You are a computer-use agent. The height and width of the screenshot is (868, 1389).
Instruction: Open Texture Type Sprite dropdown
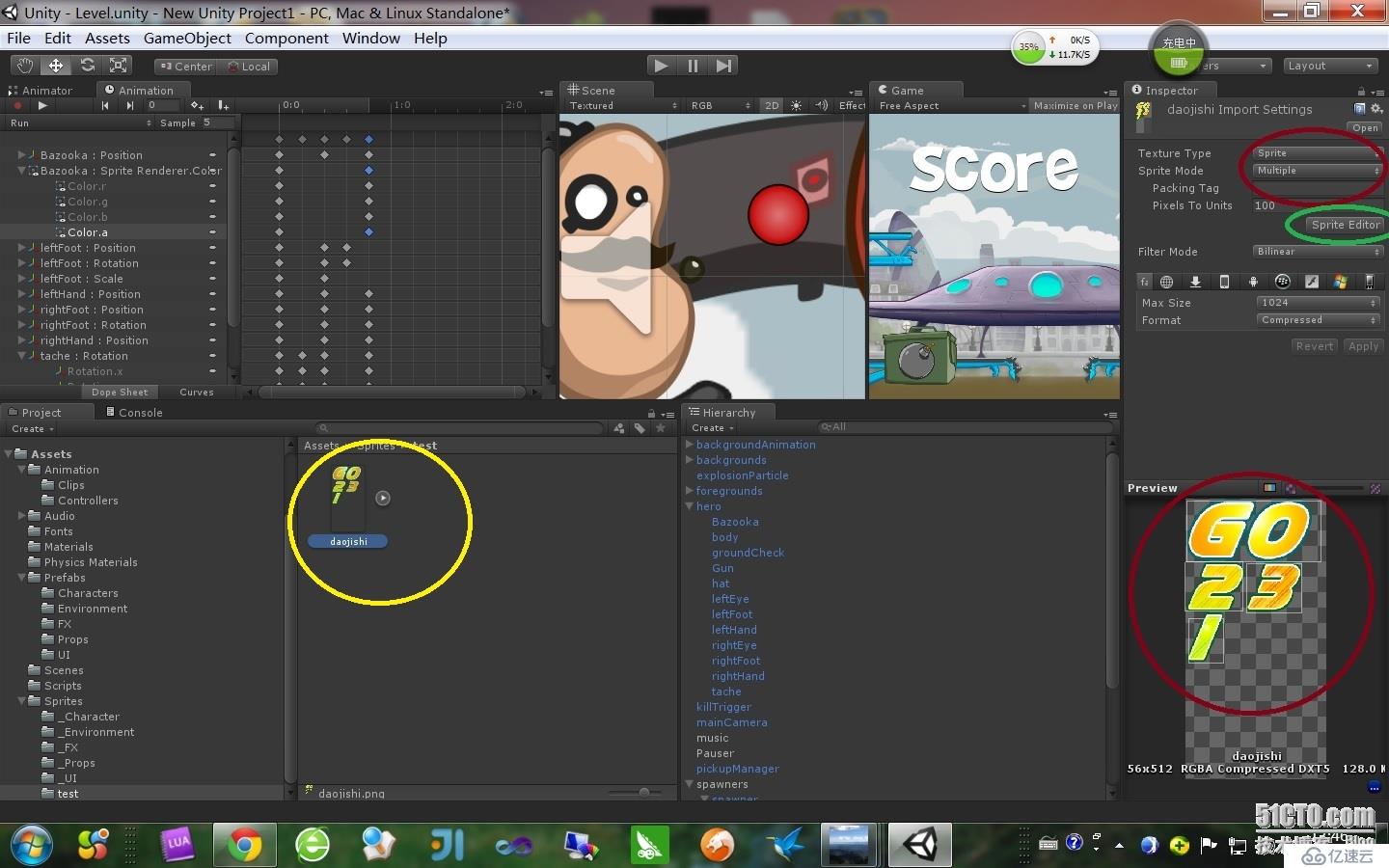1317,153
